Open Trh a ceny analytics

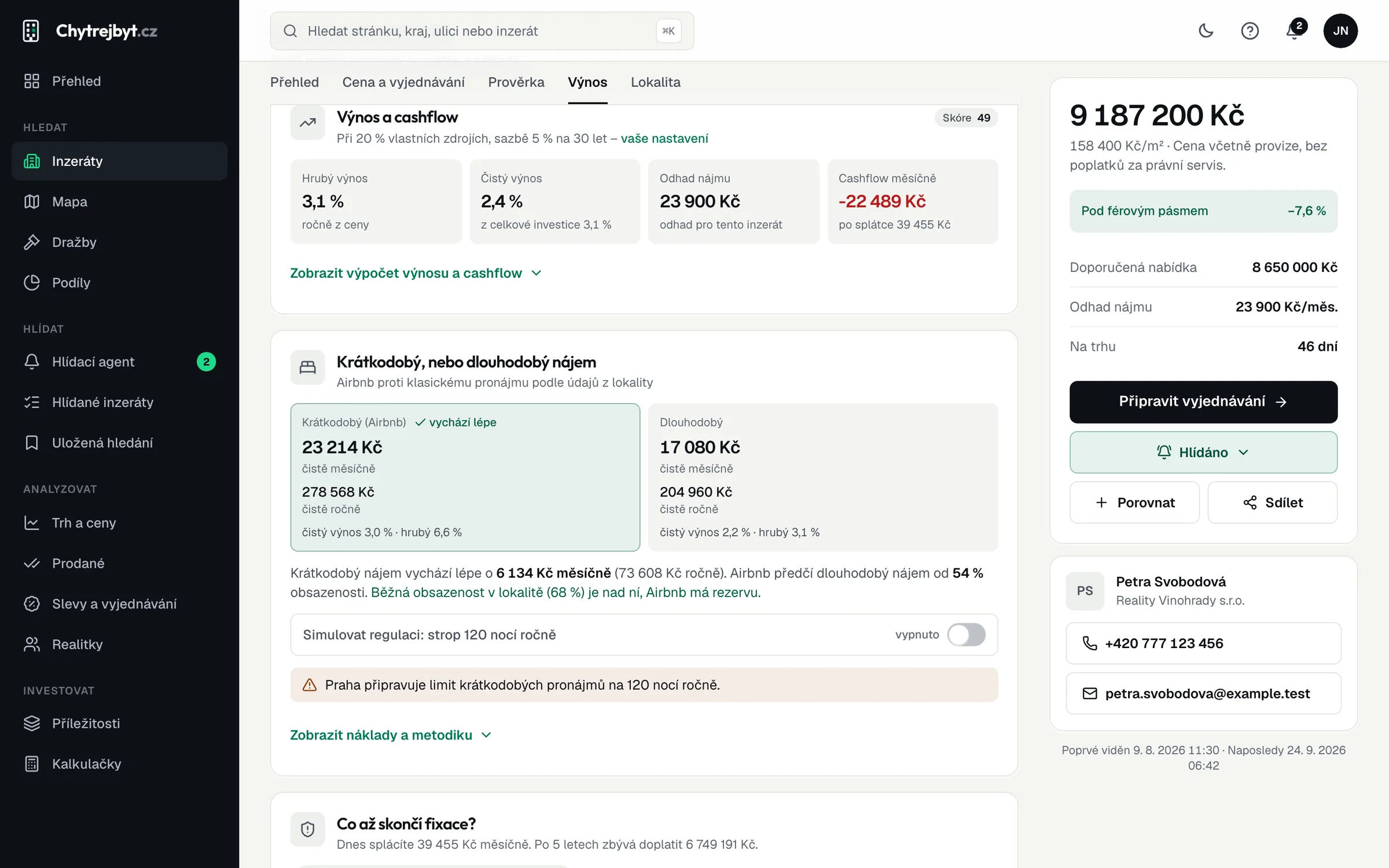pyautogui.click(x=119, y=523)
